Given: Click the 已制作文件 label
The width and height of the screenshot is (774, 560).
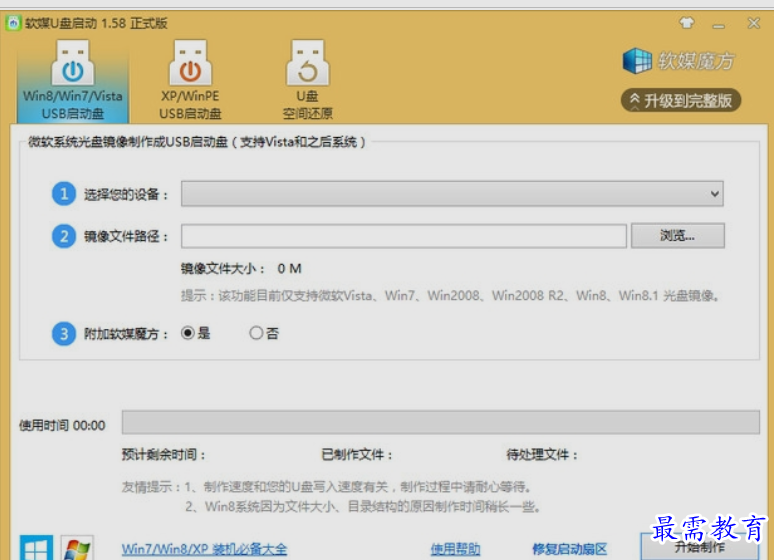Looking at the screenshot, I should pos(357,454).
